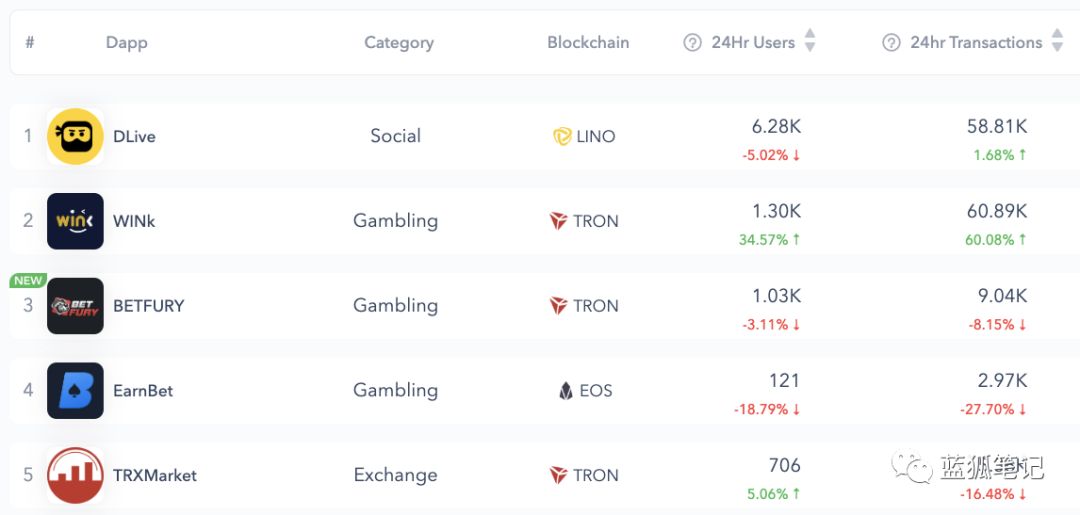
Task: Click the TRXMarket logo icon
Action: coord(75,475)
